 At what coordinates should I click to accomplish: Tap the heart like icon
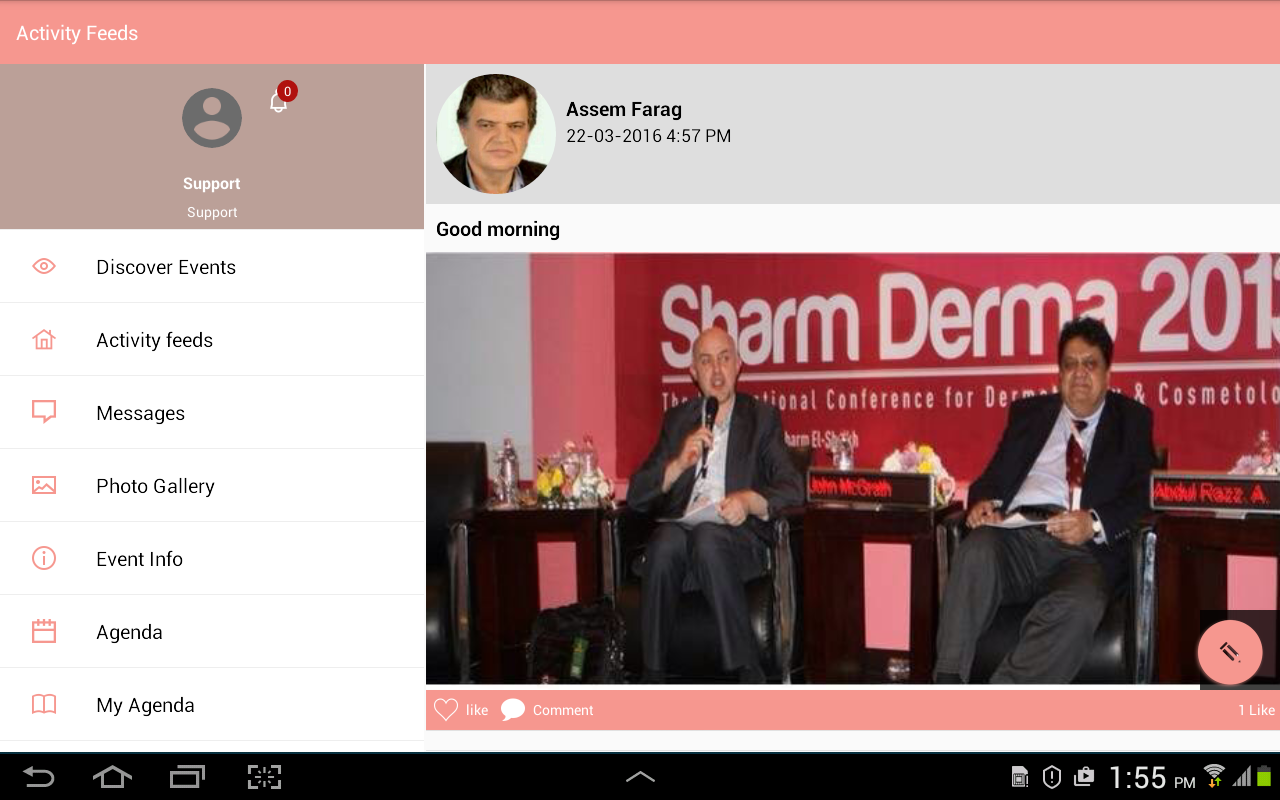tap(446, 710)
